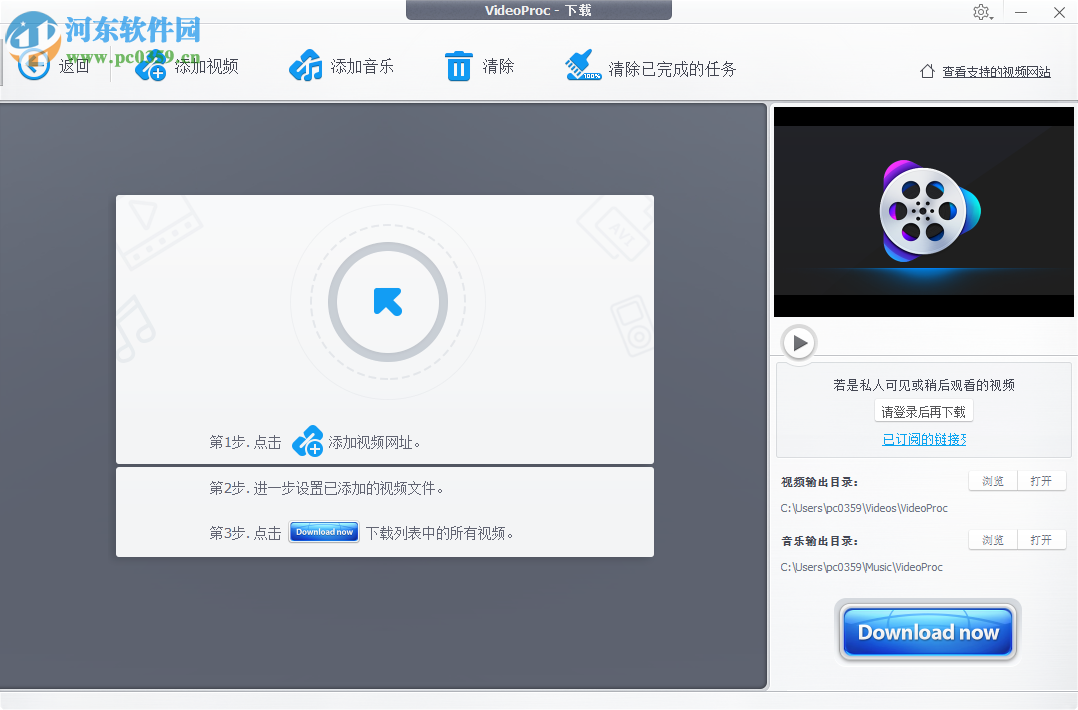Screen dimensions: 1078x710
Task: Click the 返回 back arrow icon
Action: point(33,64)
